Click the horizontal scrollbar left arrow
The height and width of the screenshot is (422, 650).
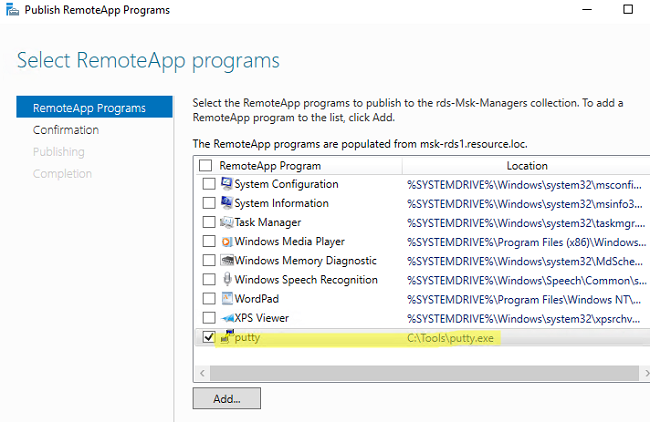pos(202,373)
